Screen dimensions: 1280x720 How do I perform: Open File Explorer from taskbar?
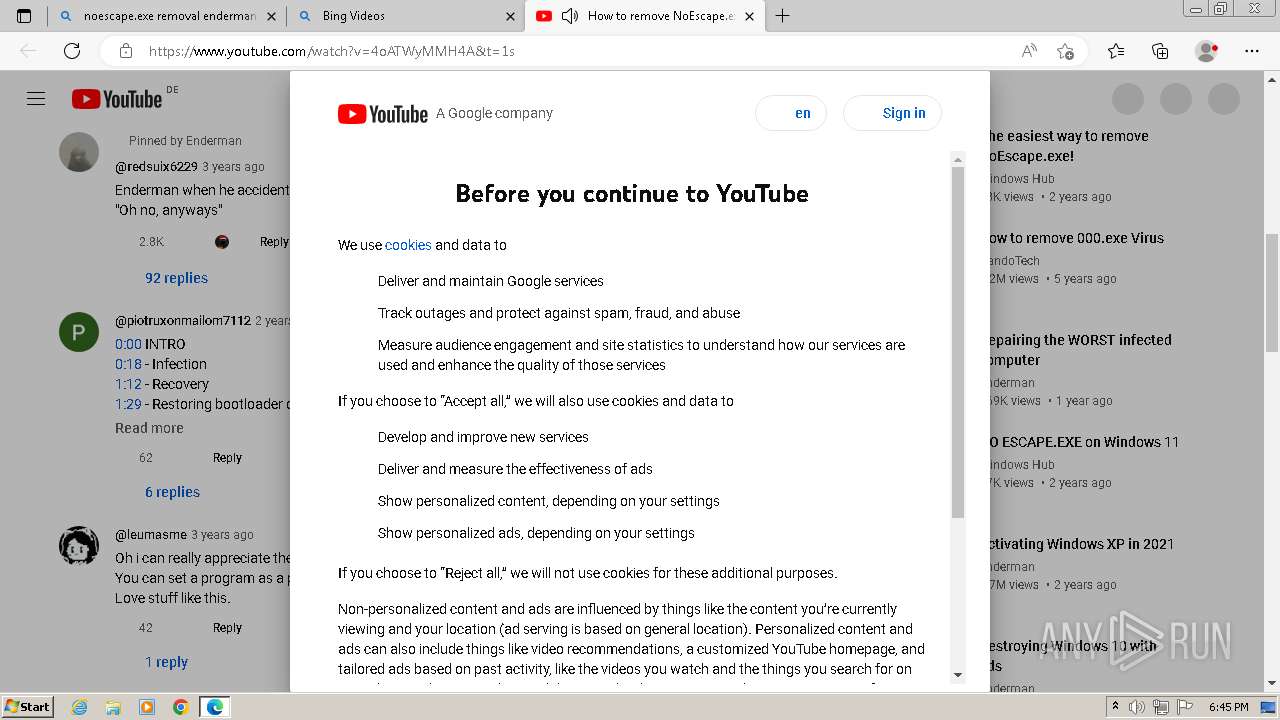[113, 707]
